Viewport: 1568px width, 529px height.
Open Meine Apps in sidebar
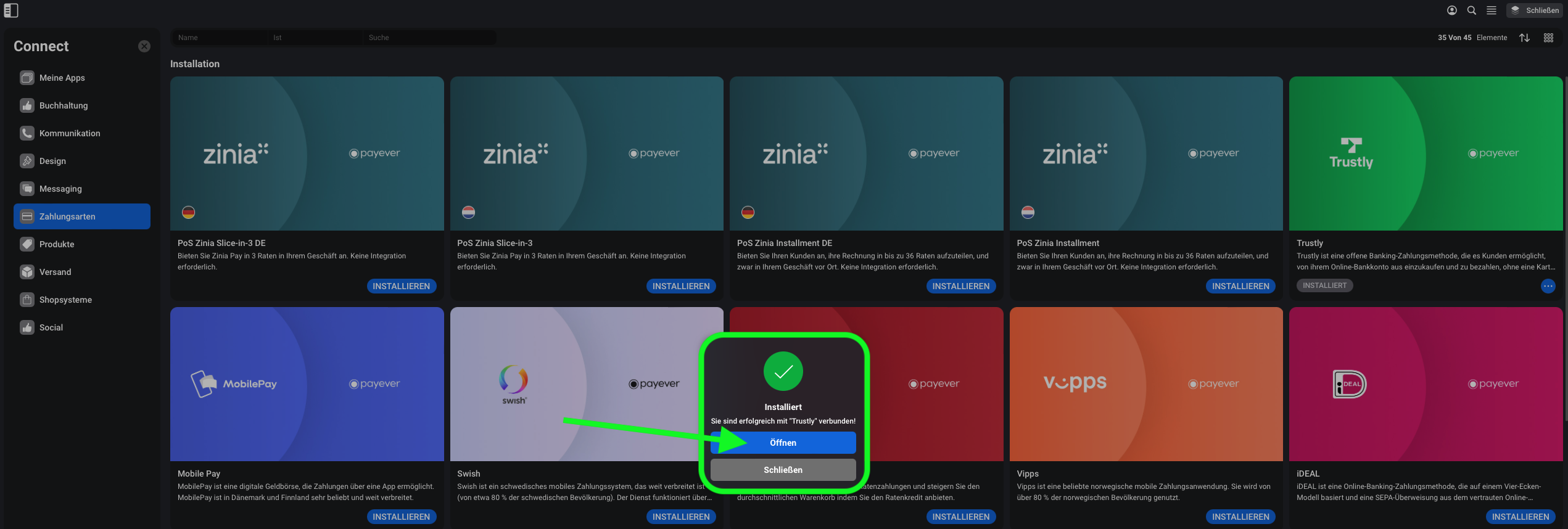(x=82, y=78)
